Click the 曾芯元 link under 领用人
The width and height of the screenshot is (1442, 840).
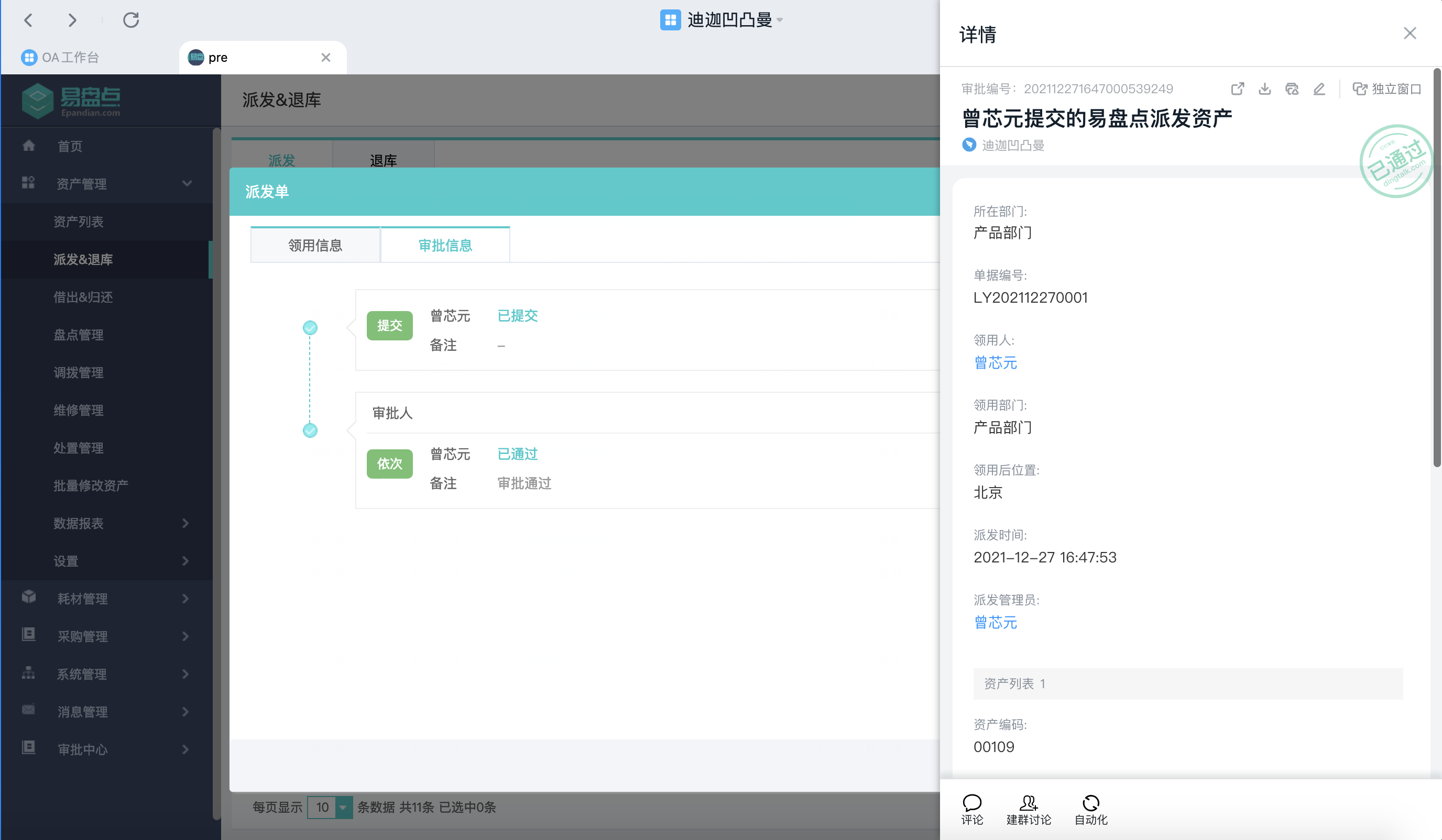tap(995, 362)
